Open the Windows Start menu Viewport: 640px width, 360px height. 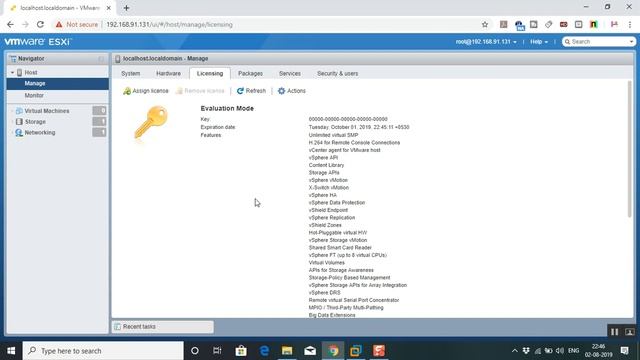coord(11,351)
